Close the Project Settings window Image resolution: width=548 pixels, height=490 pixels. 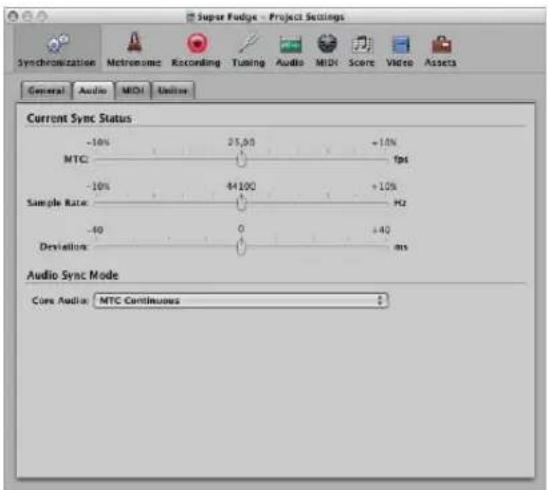click(x=13, y=16)
